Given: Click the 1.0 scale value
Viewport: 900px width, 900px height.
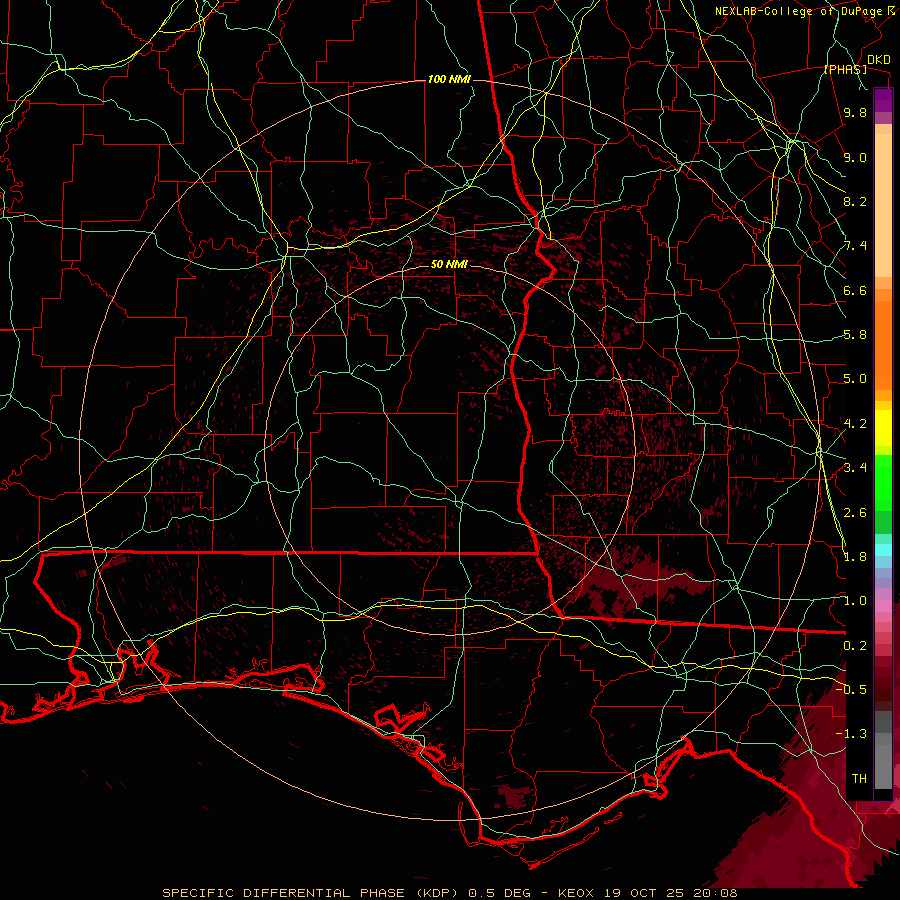Looking at the screenshot, I should pyautogui.click(x=855, y=601).
